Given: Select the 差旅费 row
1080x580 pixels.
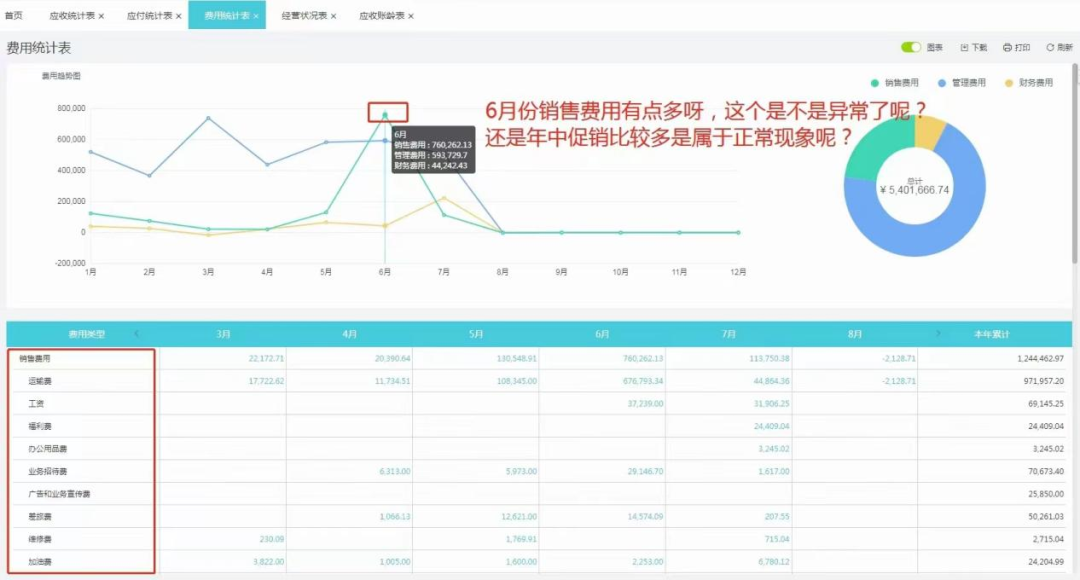Looking at the screenshot, I should [539, 517].
